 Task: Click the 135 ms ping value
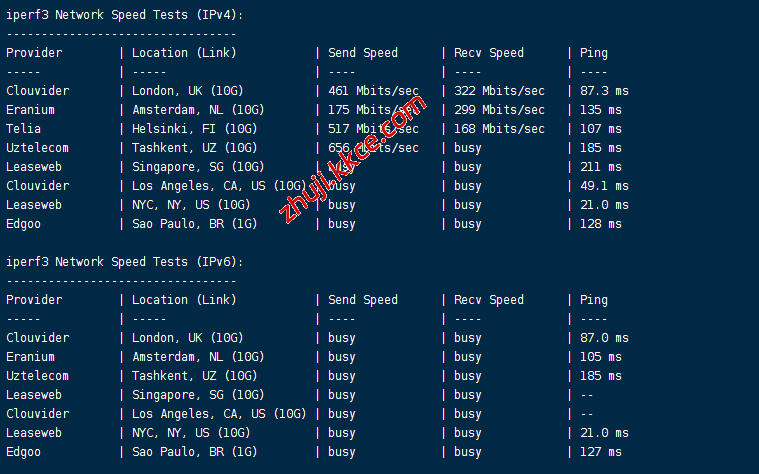click(600, 110)
